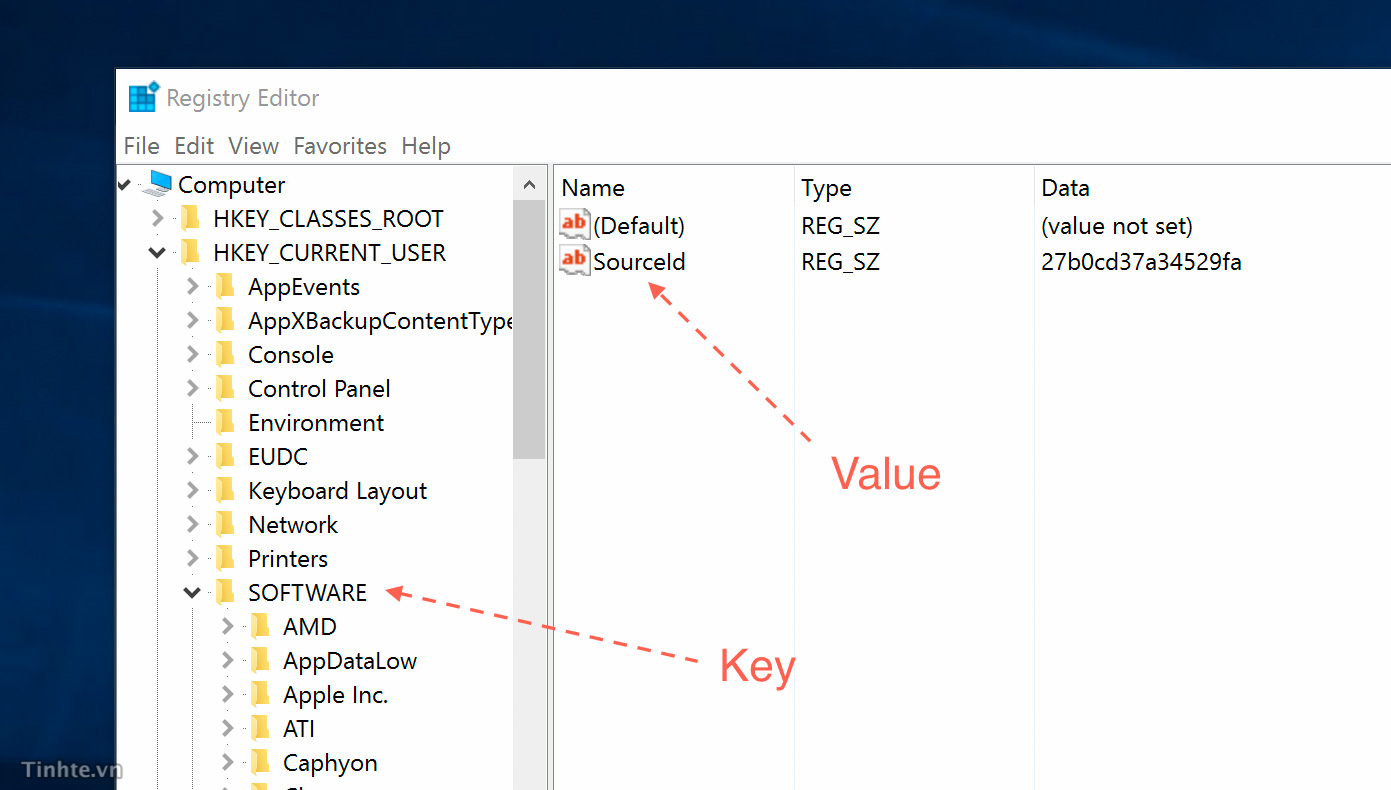Collapse the Computer root node
1391x790 pixels.
[x=124, y=185]
